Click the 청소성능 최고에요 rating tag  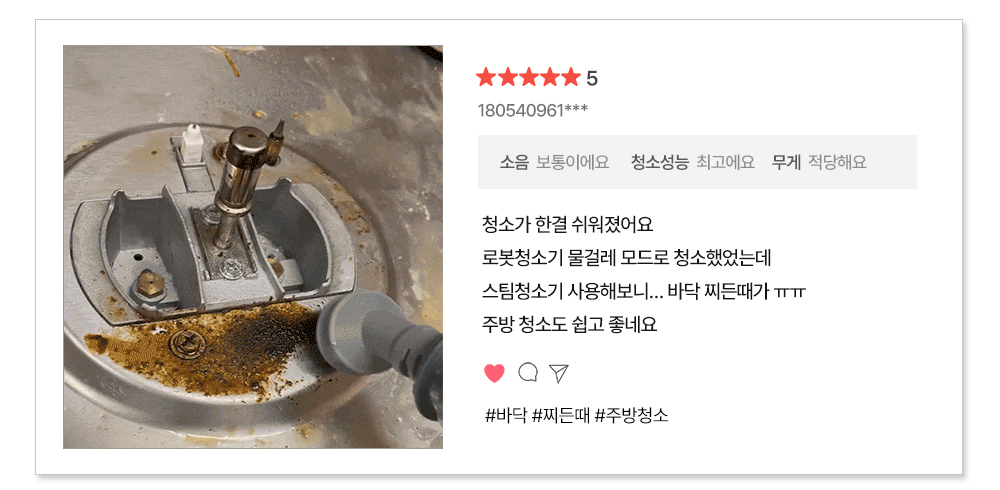693,162
